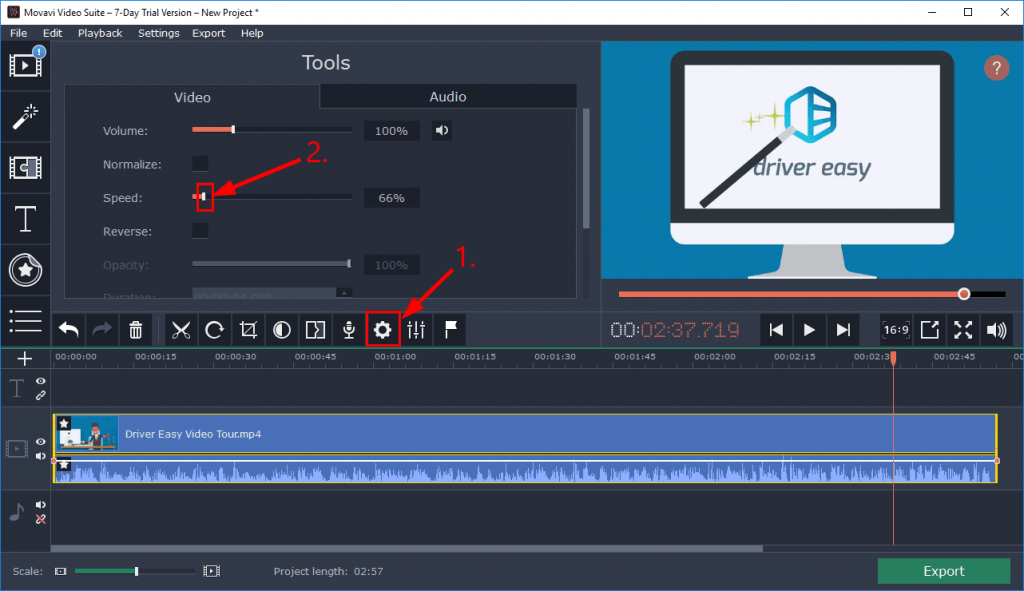Viewport: 1024px width, 591px height.
Task: Add a marker with flag icon
Action: click(450, 330)
